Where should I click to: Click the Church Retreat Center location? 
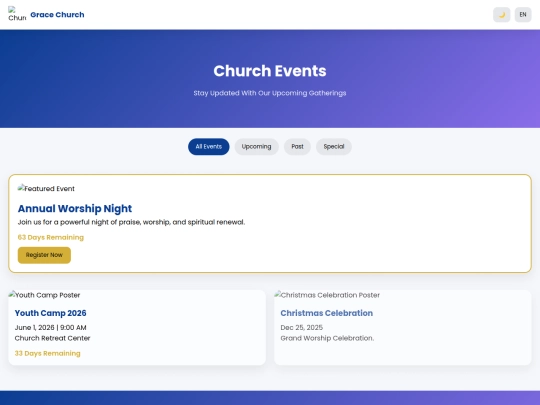(52, 338)
